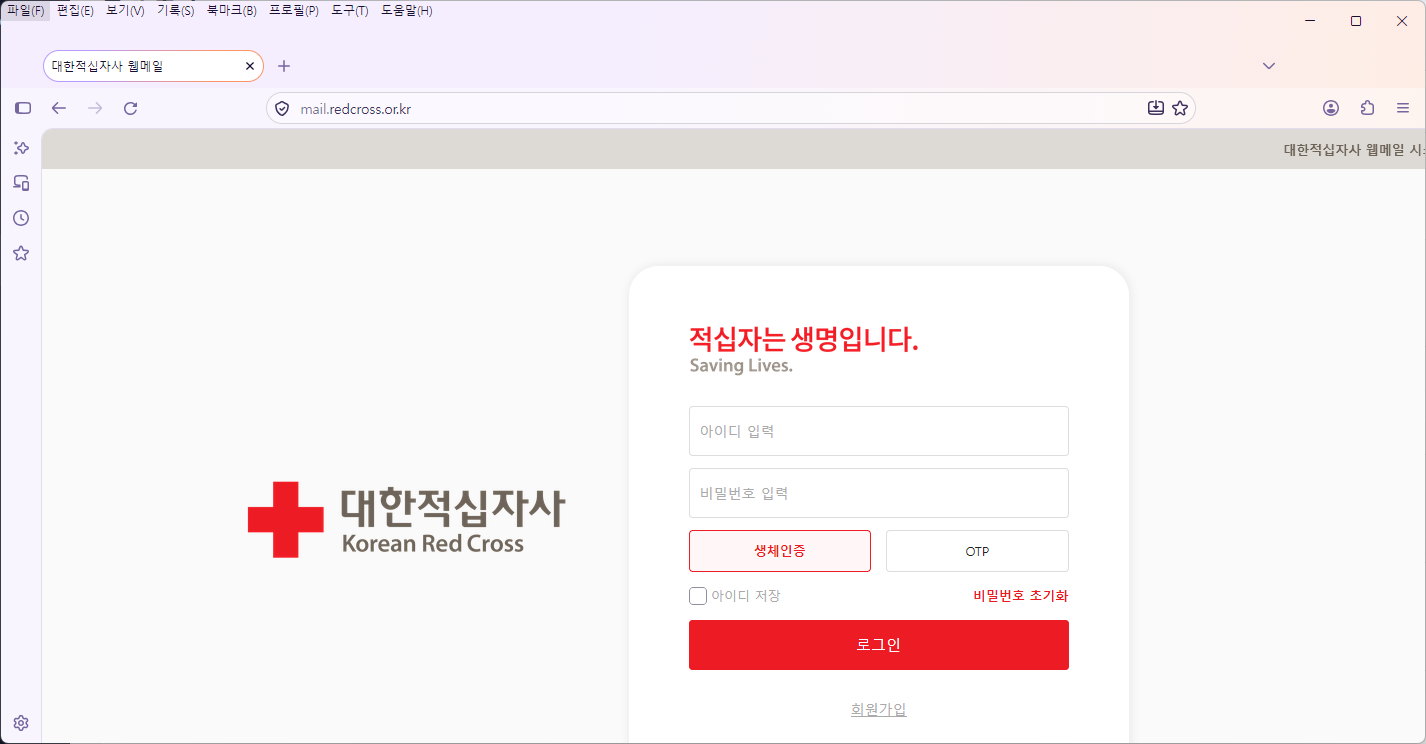Screen dimensions: 1426x744
Task: Install page as app icon in address bar
Action: pyautogui.click(x=1156, y=108)
